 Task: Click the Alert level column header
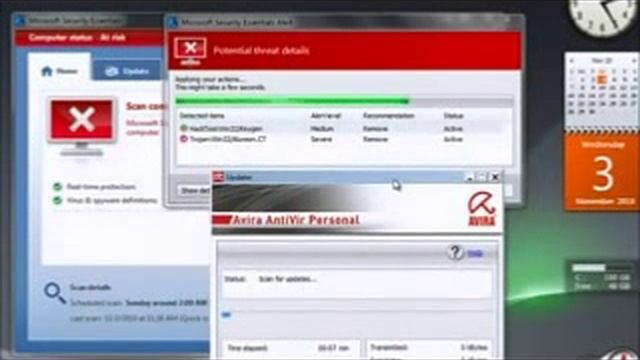tap(326, 116)
